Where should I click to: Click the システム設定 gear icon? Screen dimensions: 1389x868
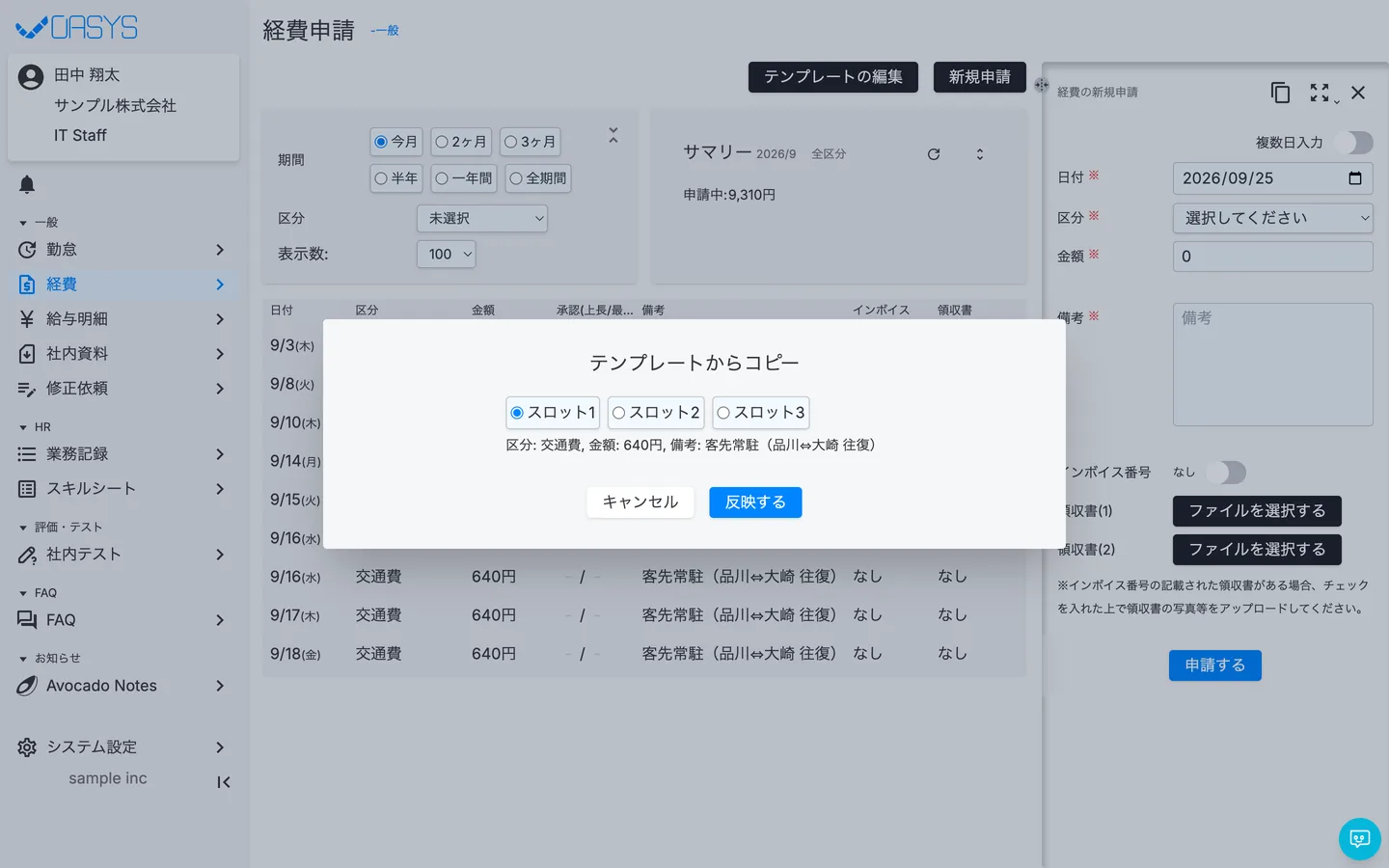pos(27,747)
